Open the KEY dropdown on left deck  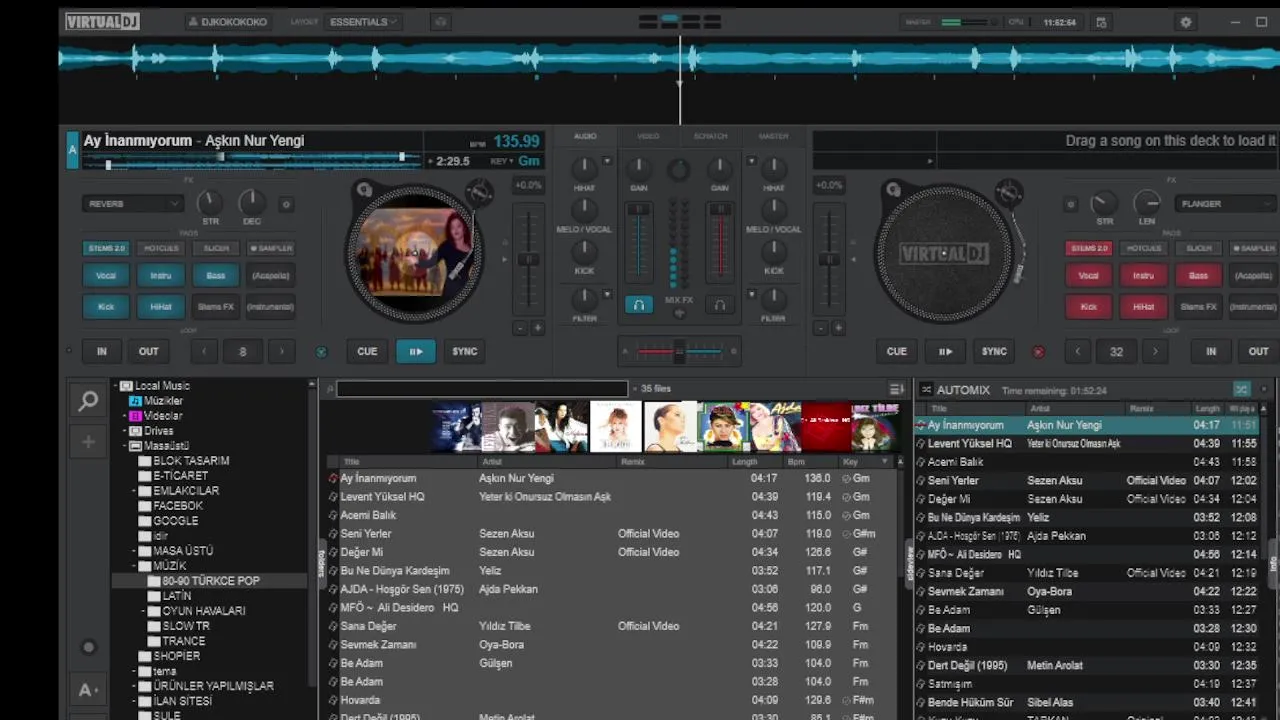503,161
